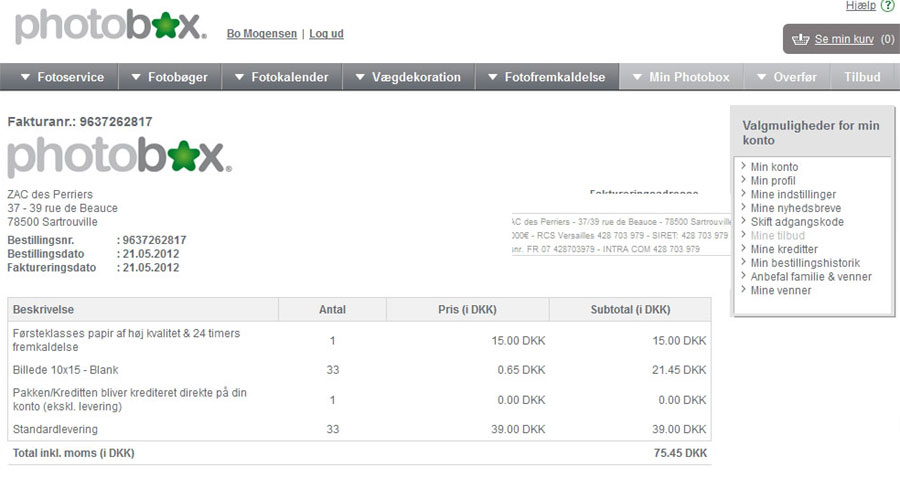Expand the Fotofremkaldelse dropdown arrow
This screenshot has width=900, height=488.
(492, 77)
